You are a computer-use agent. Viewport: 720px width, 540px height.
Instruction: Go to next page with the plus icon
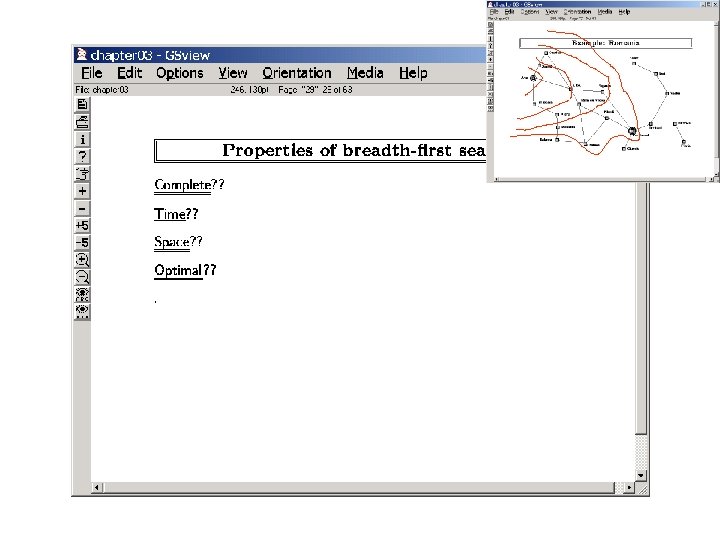pos(82,191)
